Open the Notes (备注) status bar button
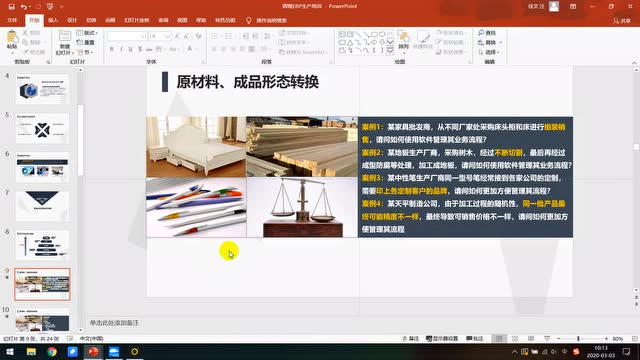 point(411,338)
